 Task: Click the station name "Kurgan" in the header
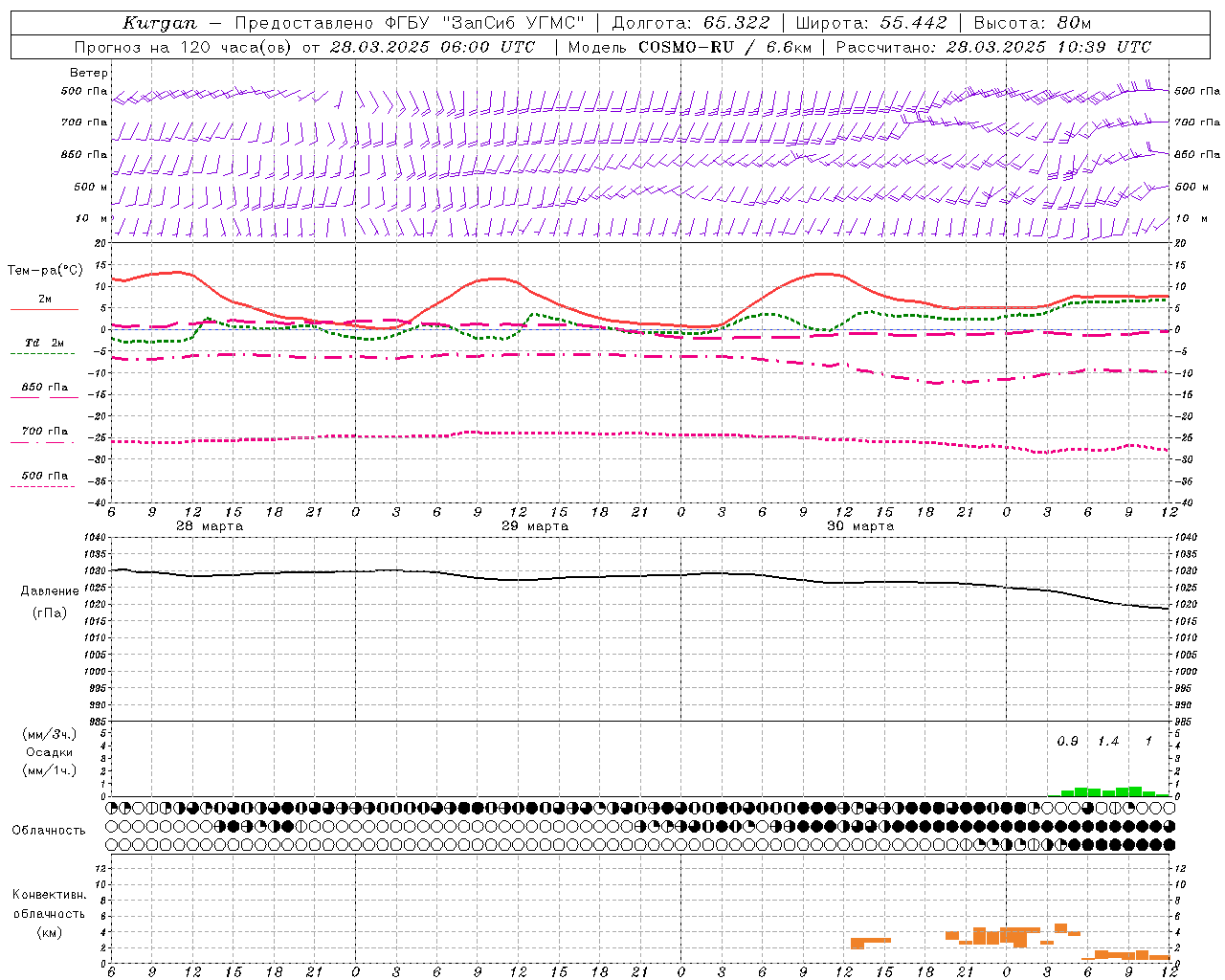(160, 23)
